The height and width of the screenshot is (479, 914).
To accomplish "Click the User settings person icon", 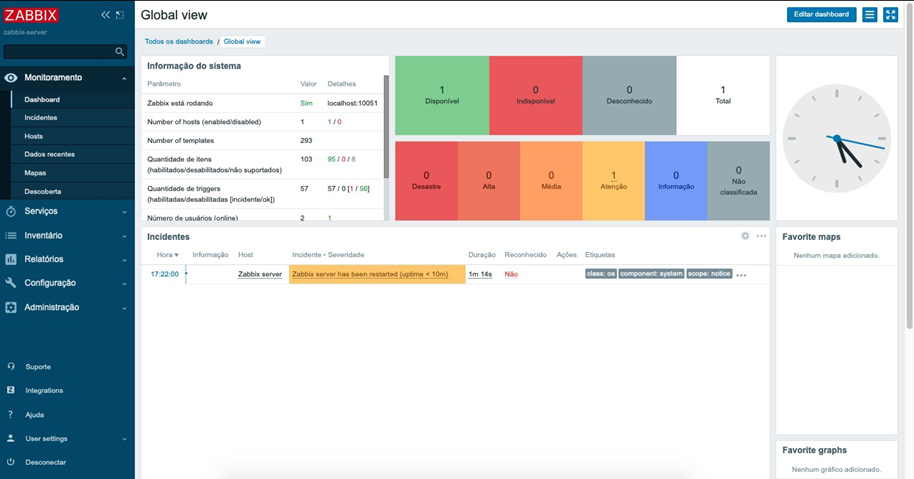I will click(10, 438).
